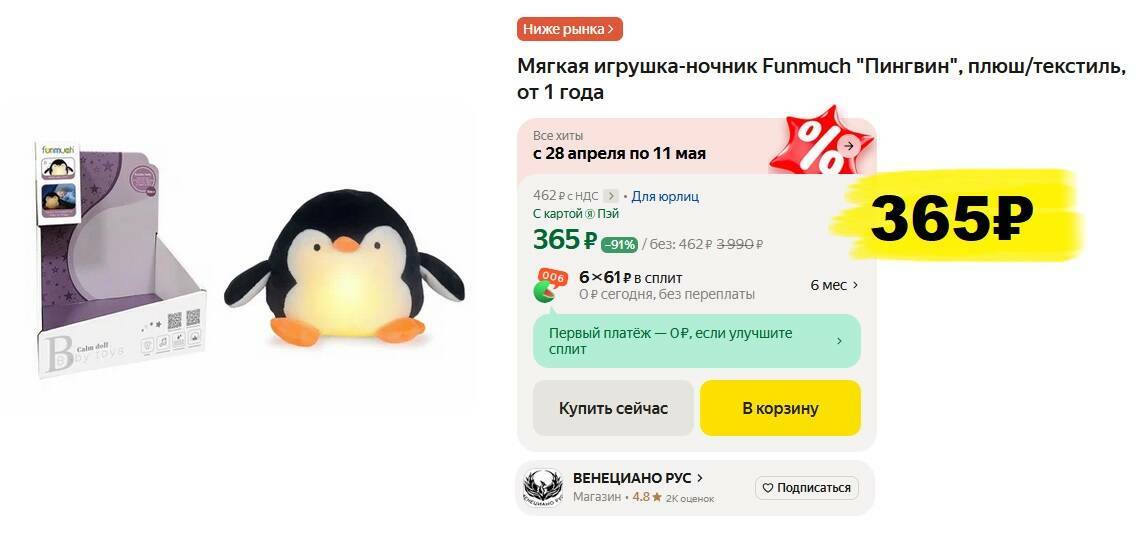
Task: Click the heart icon in Подписаться button
Action: (768, 488)
